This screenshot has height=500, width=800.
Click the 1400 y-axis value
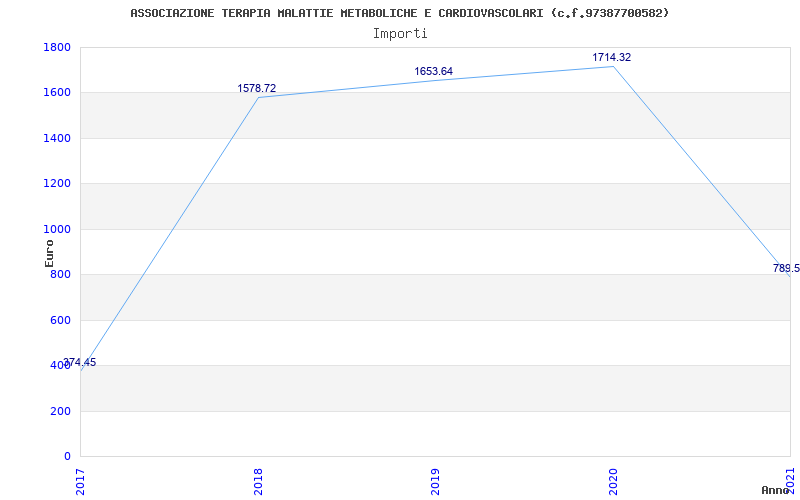(57, 138)
